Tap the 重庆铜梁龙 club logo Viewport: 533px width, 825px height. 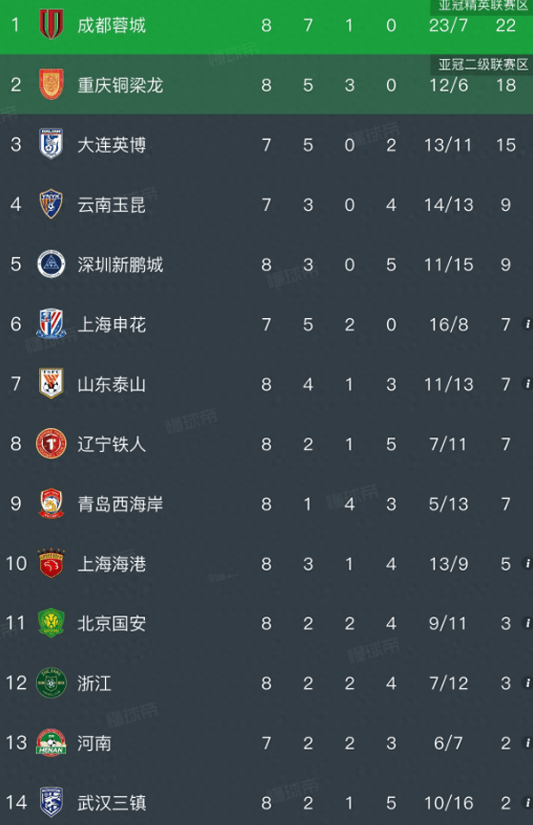pyautogui.click(x=51, y=84)
